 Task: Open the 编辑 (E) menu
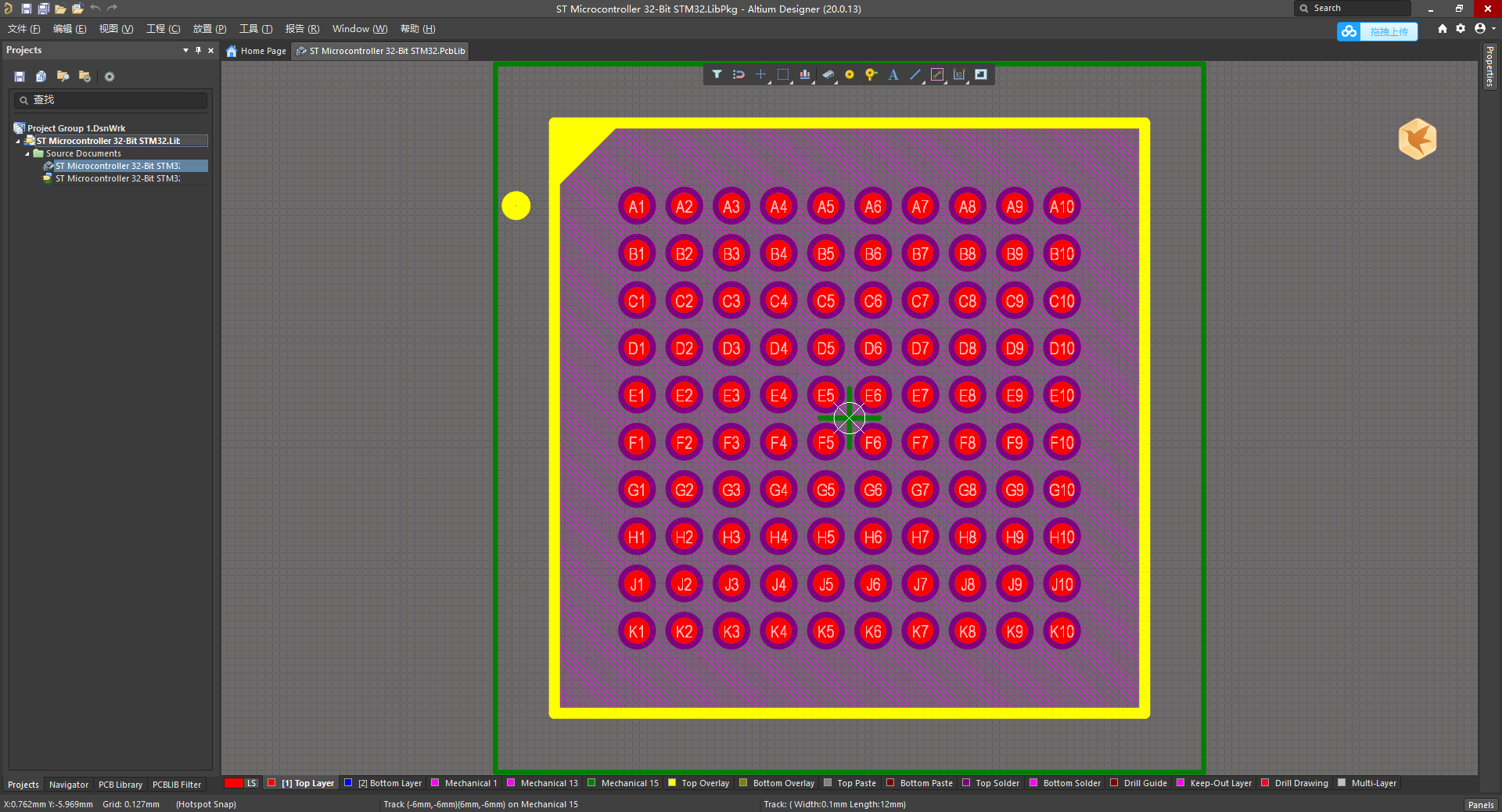click(69, 29)
